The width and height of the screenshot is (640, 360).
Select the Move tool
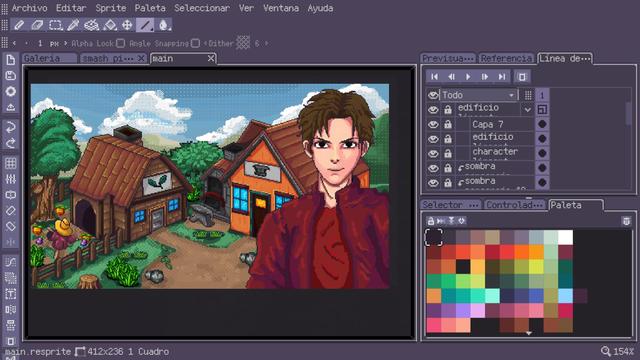click(127, 25)
